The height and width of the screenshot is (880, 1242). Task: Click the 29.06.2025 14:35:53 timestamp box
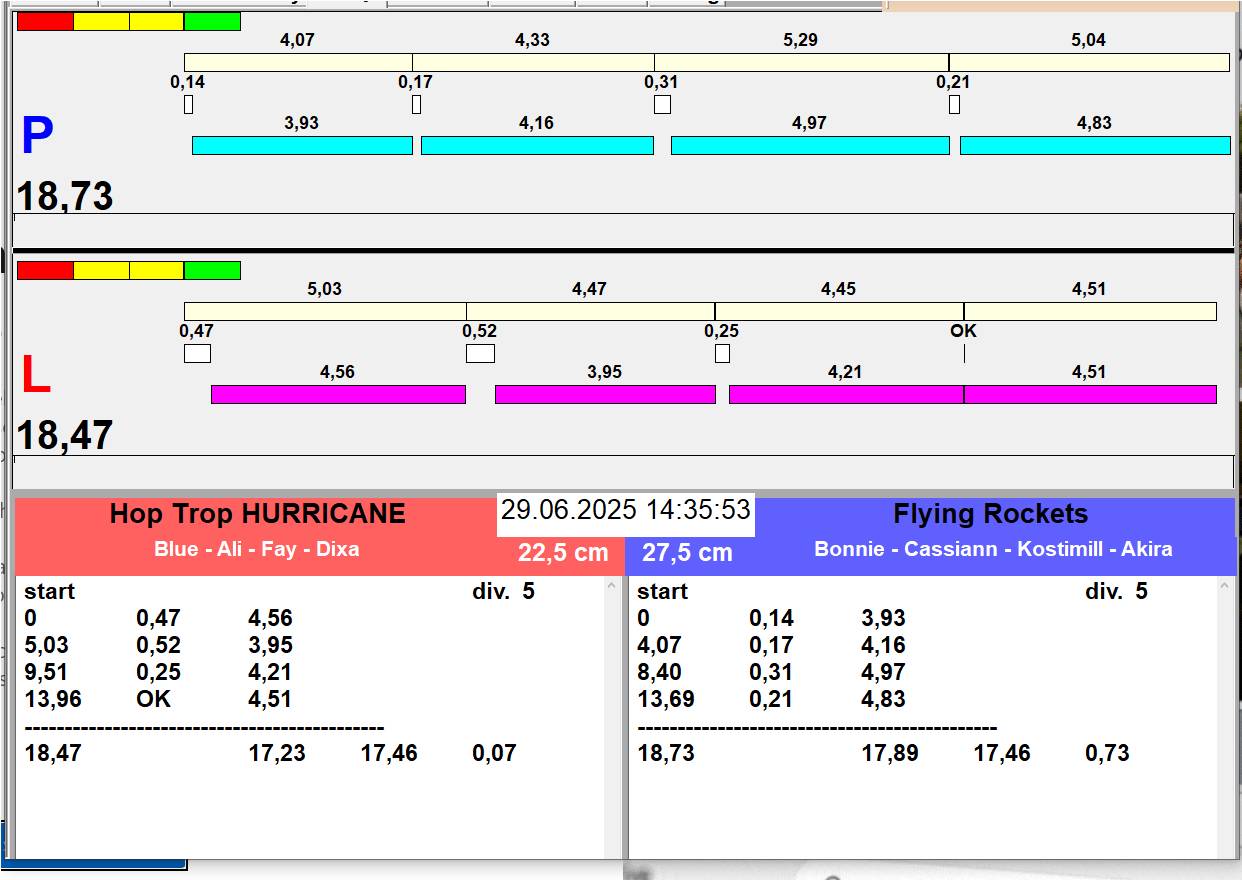pyautogui.click(x=625, y=511)
